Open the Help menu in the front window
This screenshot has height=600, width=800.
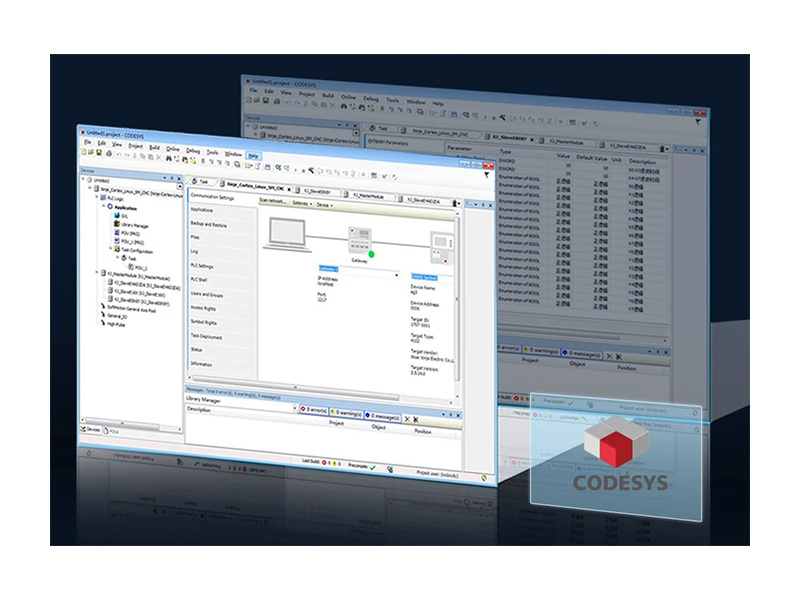point(253,155)
